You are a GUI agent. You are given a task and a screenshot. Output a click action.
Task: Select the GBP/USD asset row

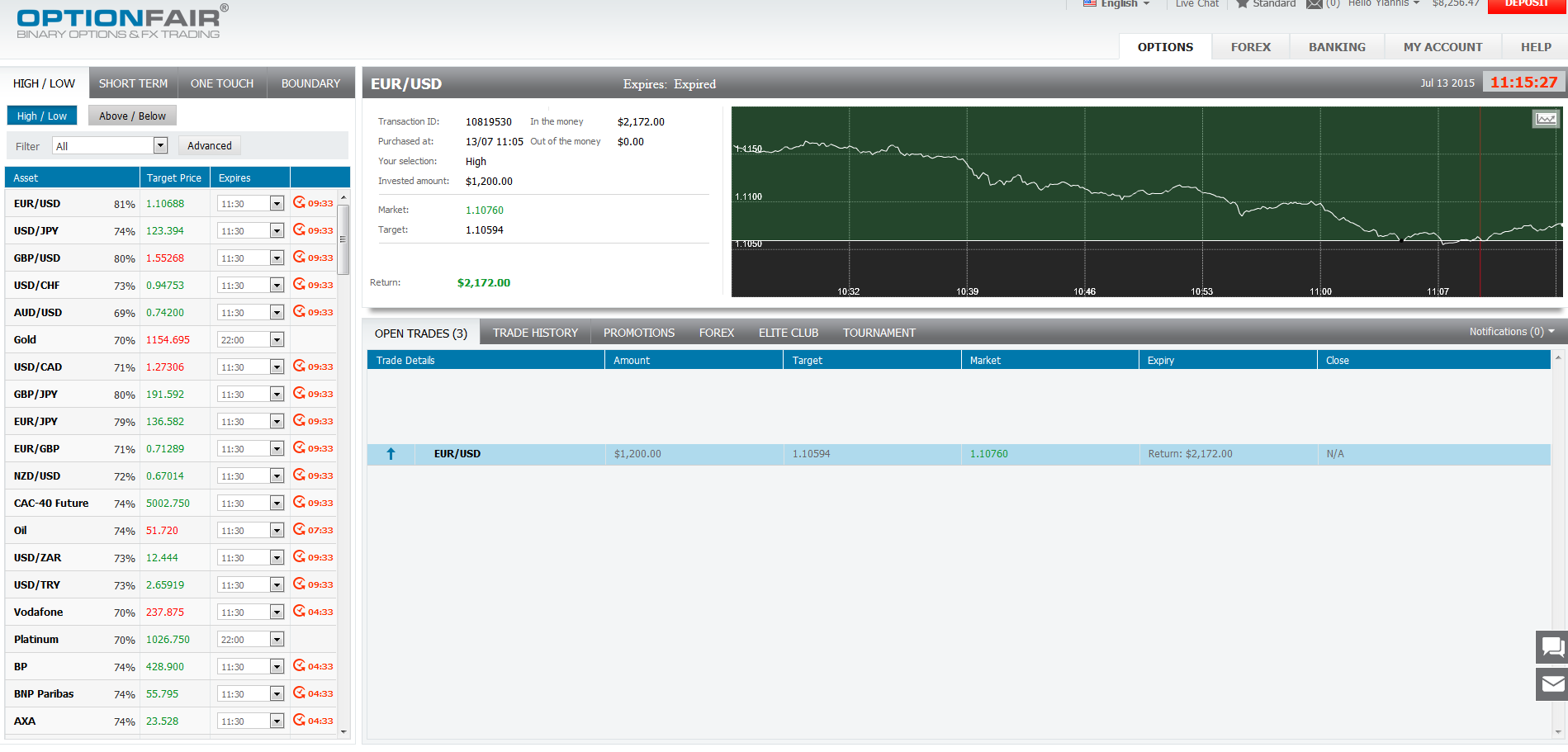tap(37, 258)
